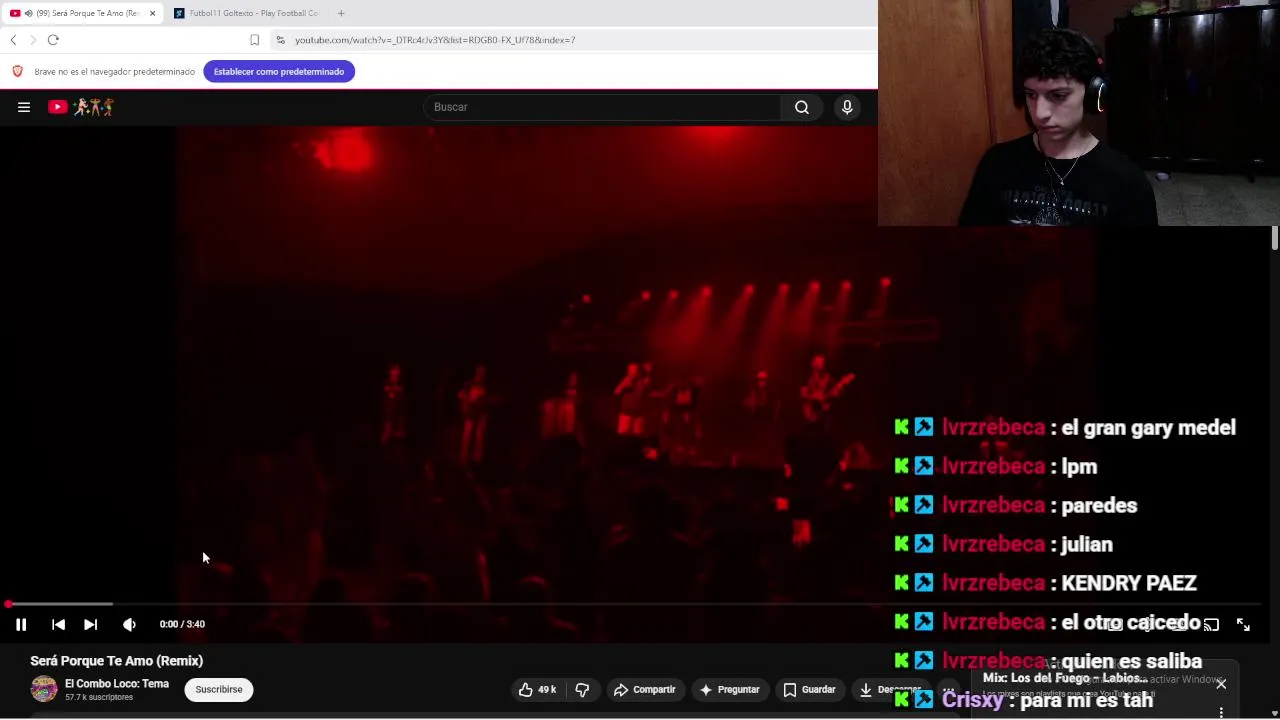Open El Combo Loco: Tema channel link
This screenshot has height=720, width=1280.
(x=117, y=684)
